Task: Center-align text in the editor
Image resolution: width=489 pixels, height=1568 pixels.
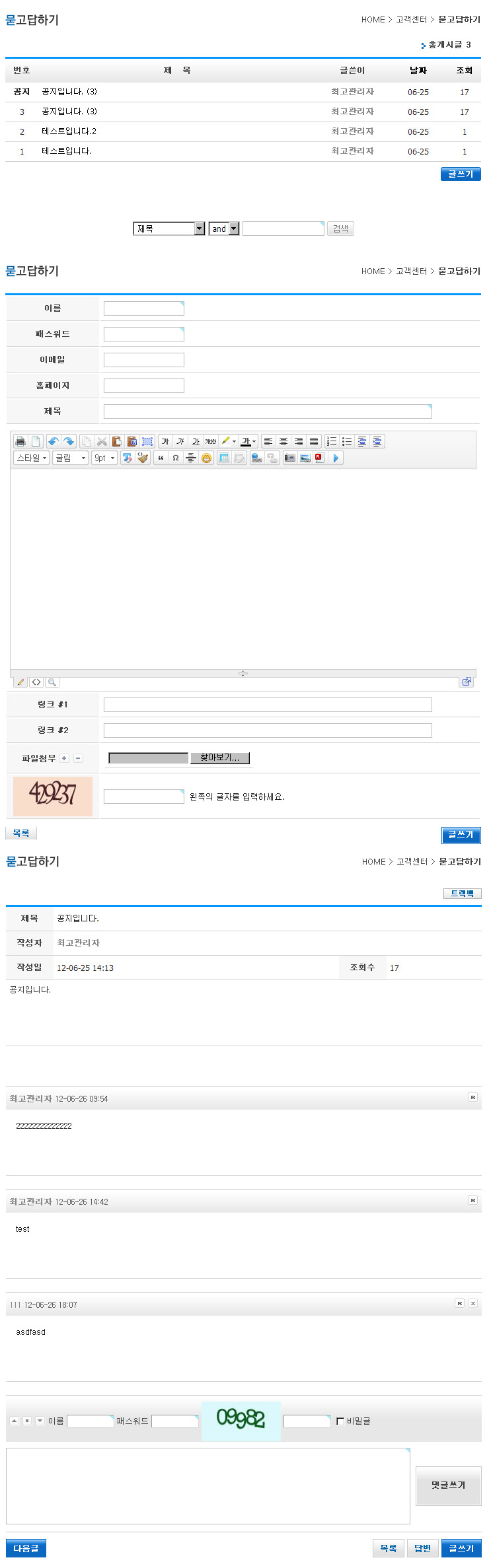Action: click(283, 441)
